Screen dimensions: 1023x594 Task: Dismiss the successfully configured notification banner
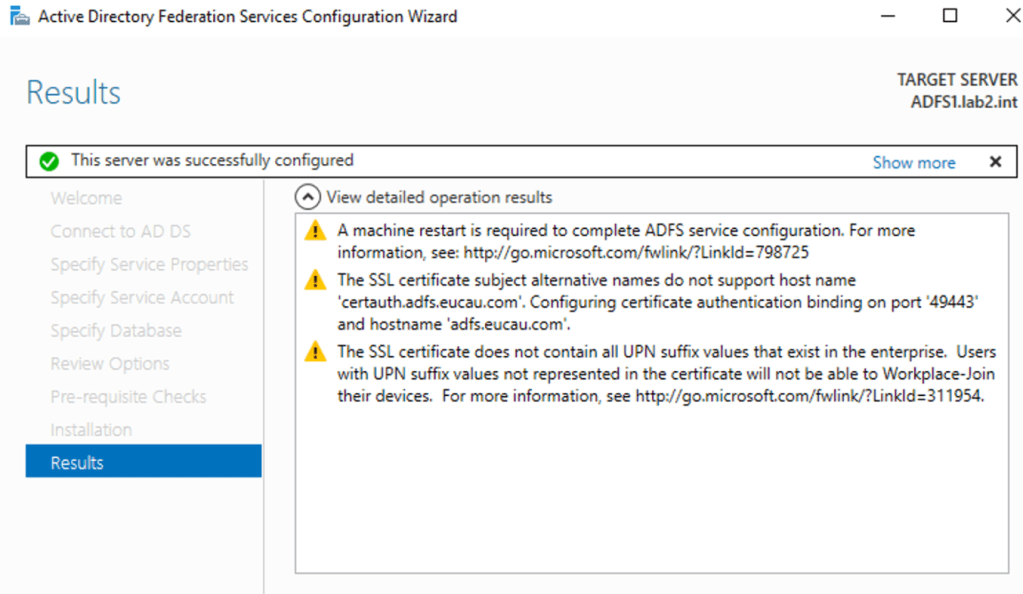pyautogui.click(x=995, y=162)
